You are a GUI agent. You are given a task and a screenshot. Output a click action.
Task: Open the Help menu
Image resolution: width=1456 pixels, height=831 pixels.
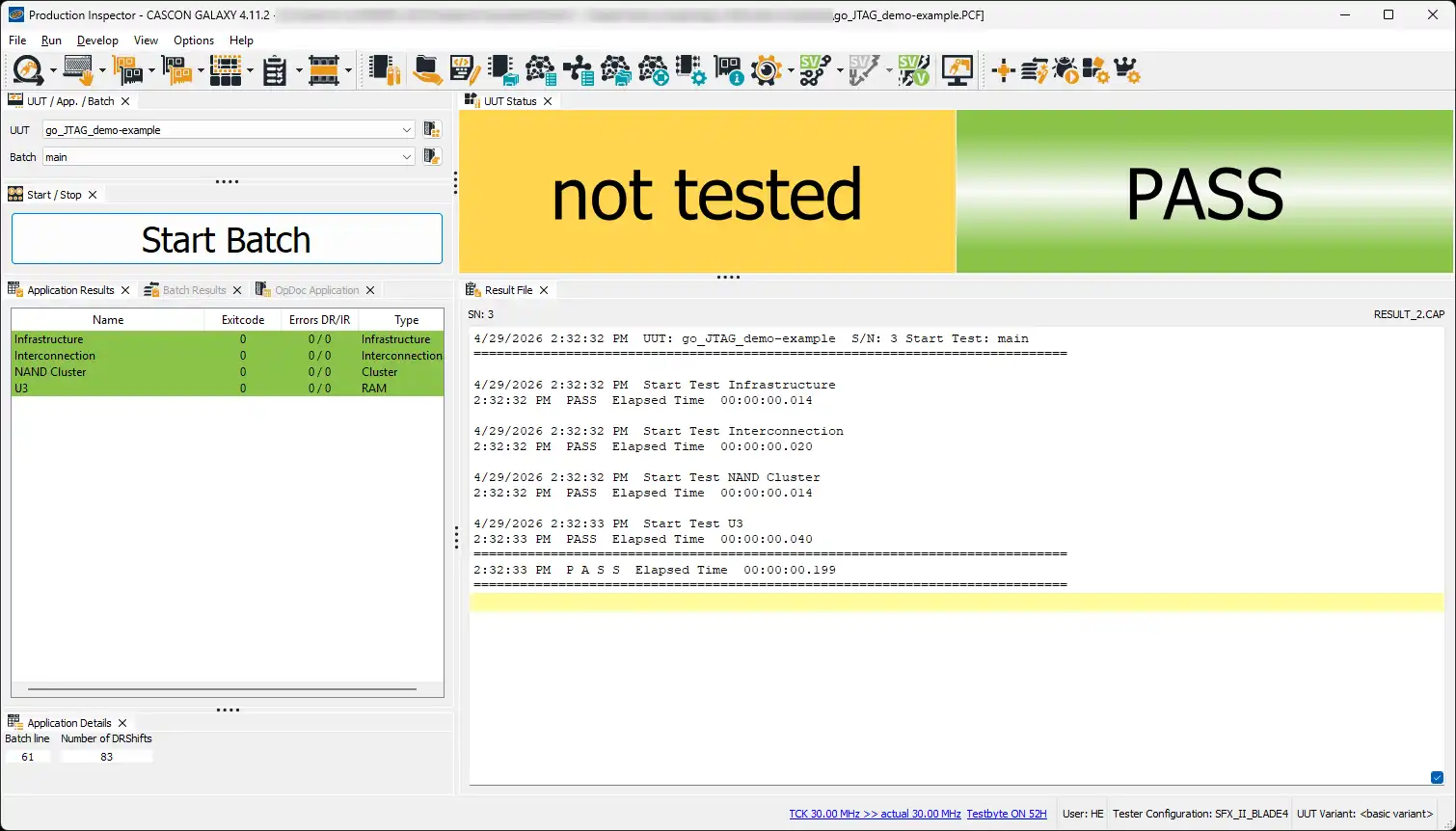pos(241,40)
